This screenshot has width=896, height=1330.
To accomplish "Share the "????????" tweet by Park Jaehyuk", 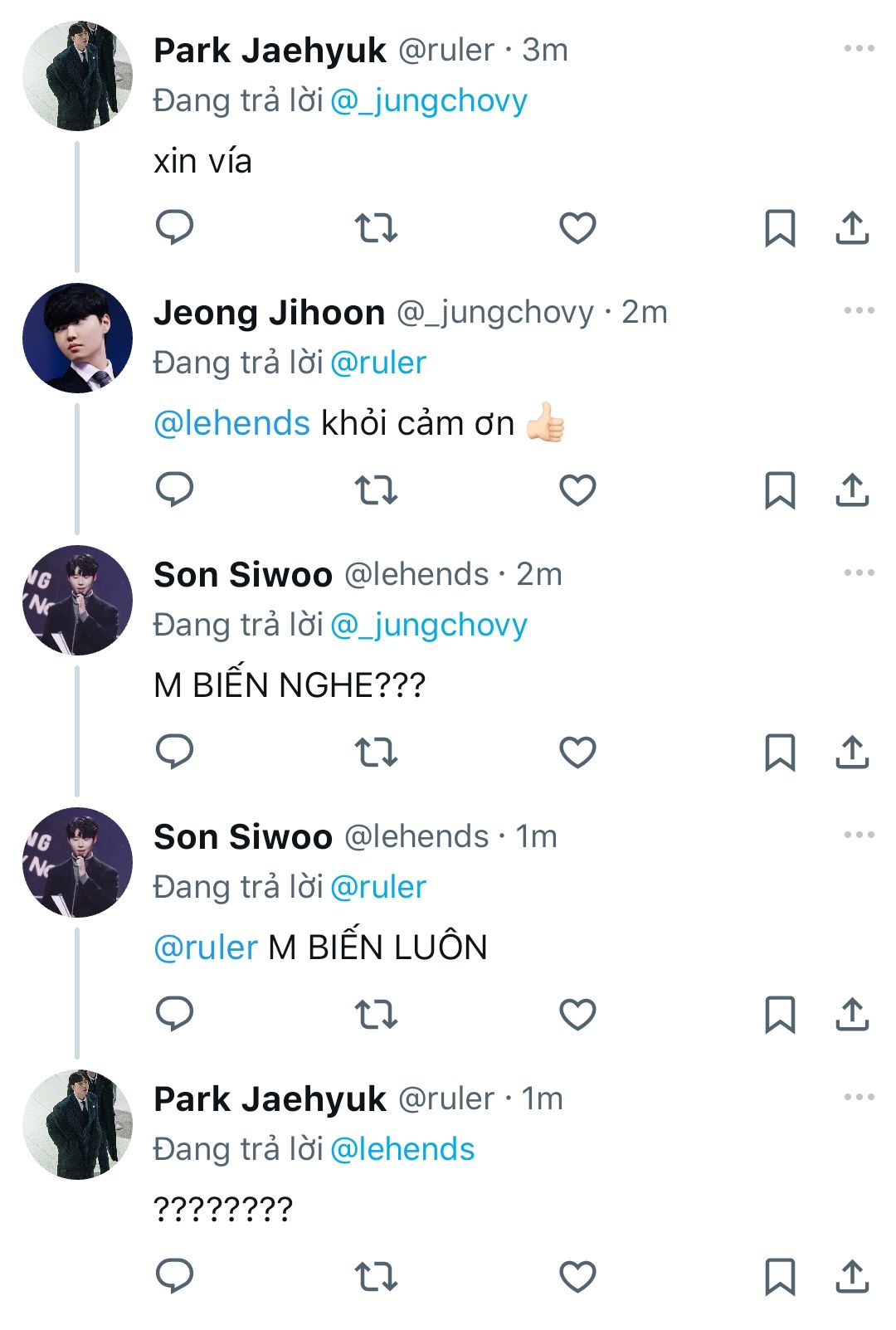I will click(x=852, y=1276).
